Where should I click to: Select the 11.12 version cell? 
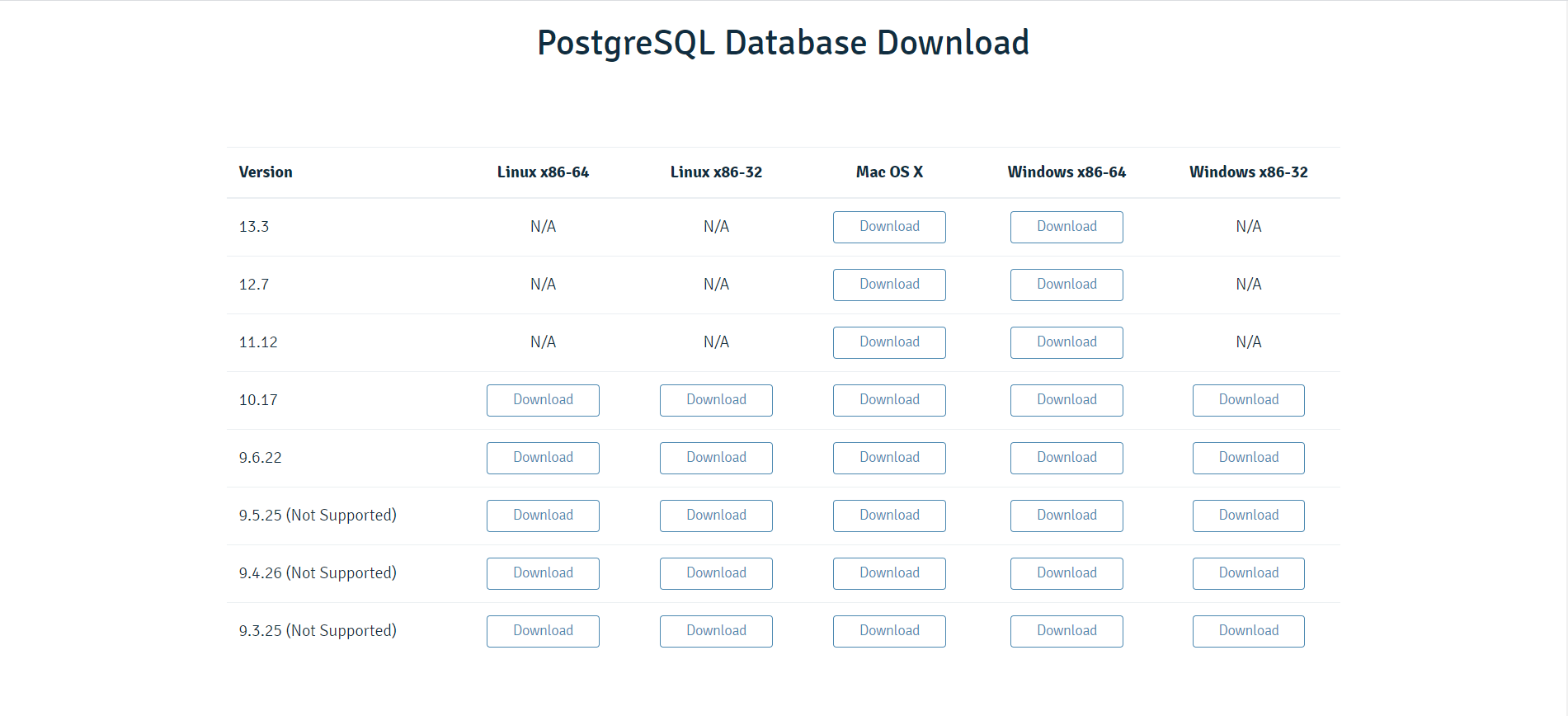click(x=258, y=342)
